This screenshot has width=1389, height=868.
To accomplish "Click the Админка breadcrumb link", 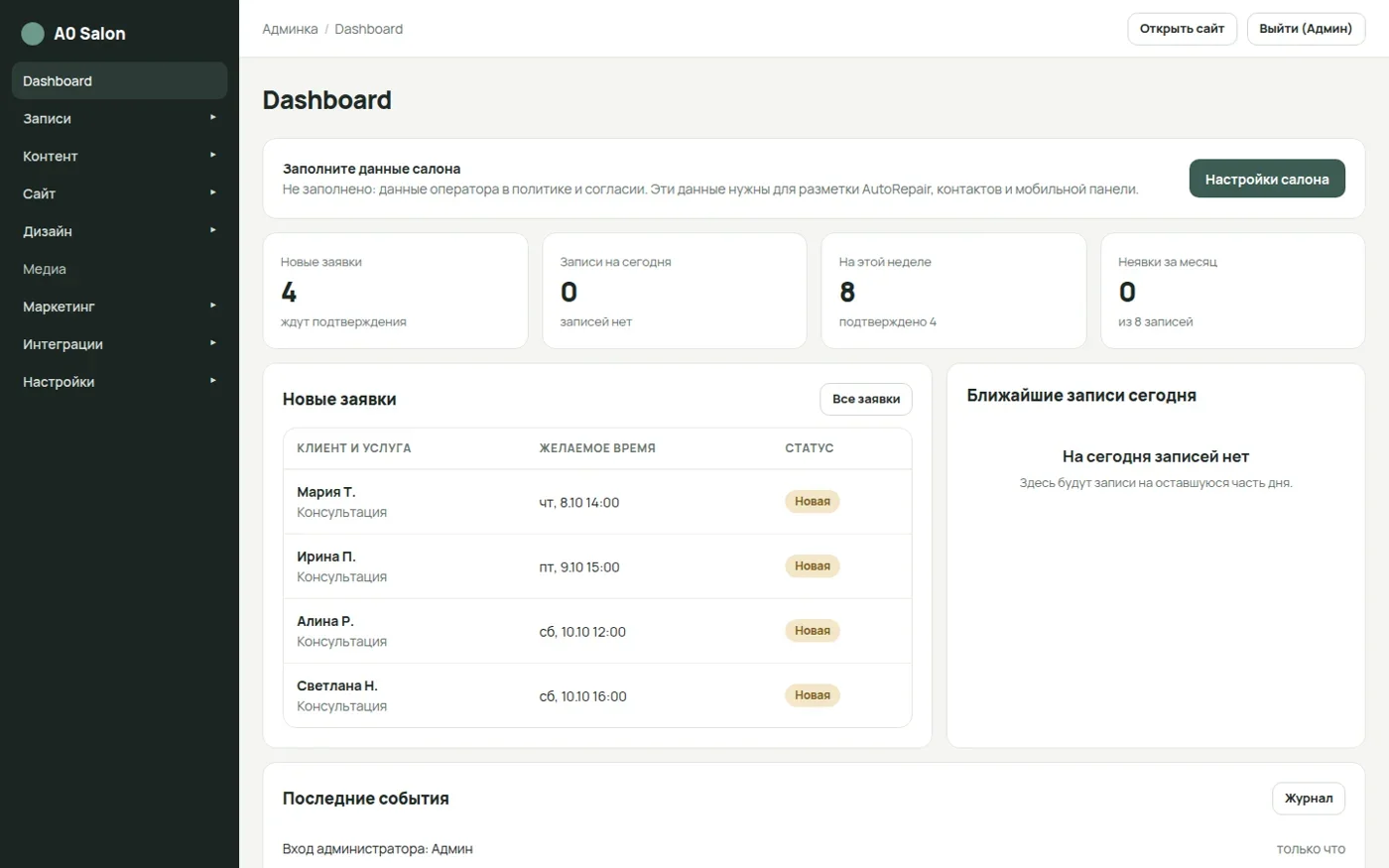I will [x=290, y=29].
